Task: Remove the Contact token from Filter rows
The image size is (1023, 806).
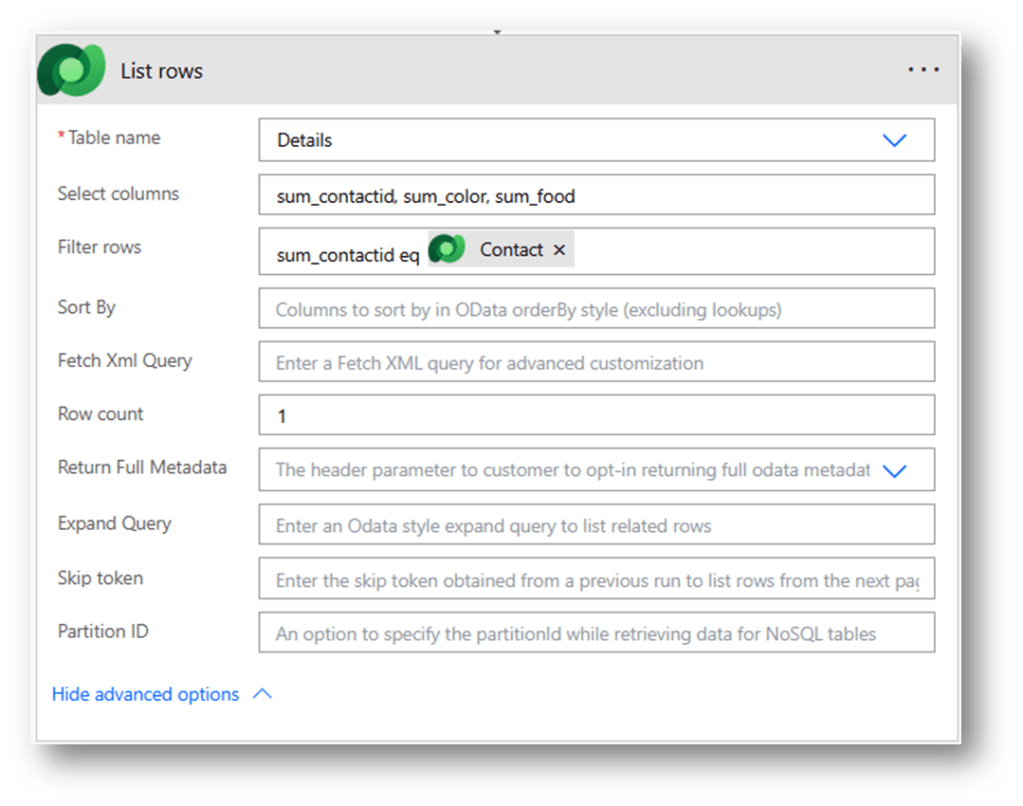Action: 559,250
